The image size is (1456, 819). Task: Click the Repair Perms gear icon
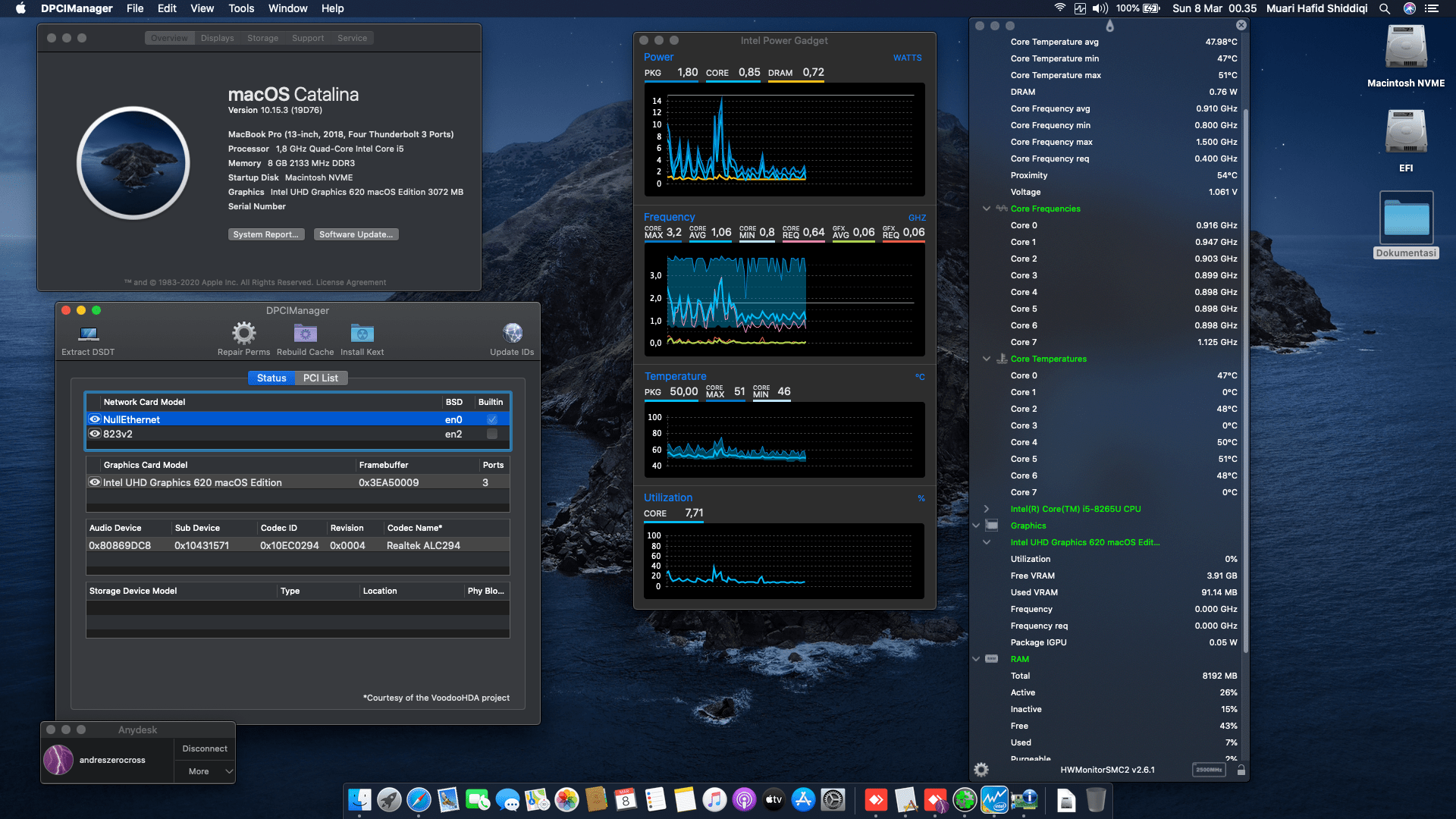click(x=243, y=334)
